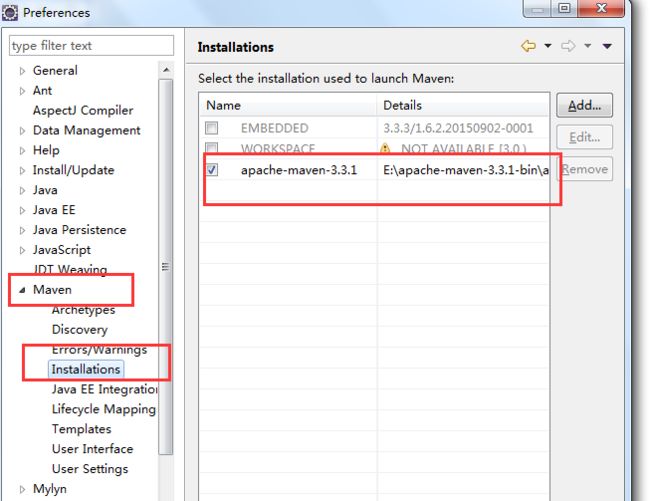Image resolution: width=650 pixels, height=501 pixels.
Task: Click the Edit... button
Action: (x=584, y=137)
